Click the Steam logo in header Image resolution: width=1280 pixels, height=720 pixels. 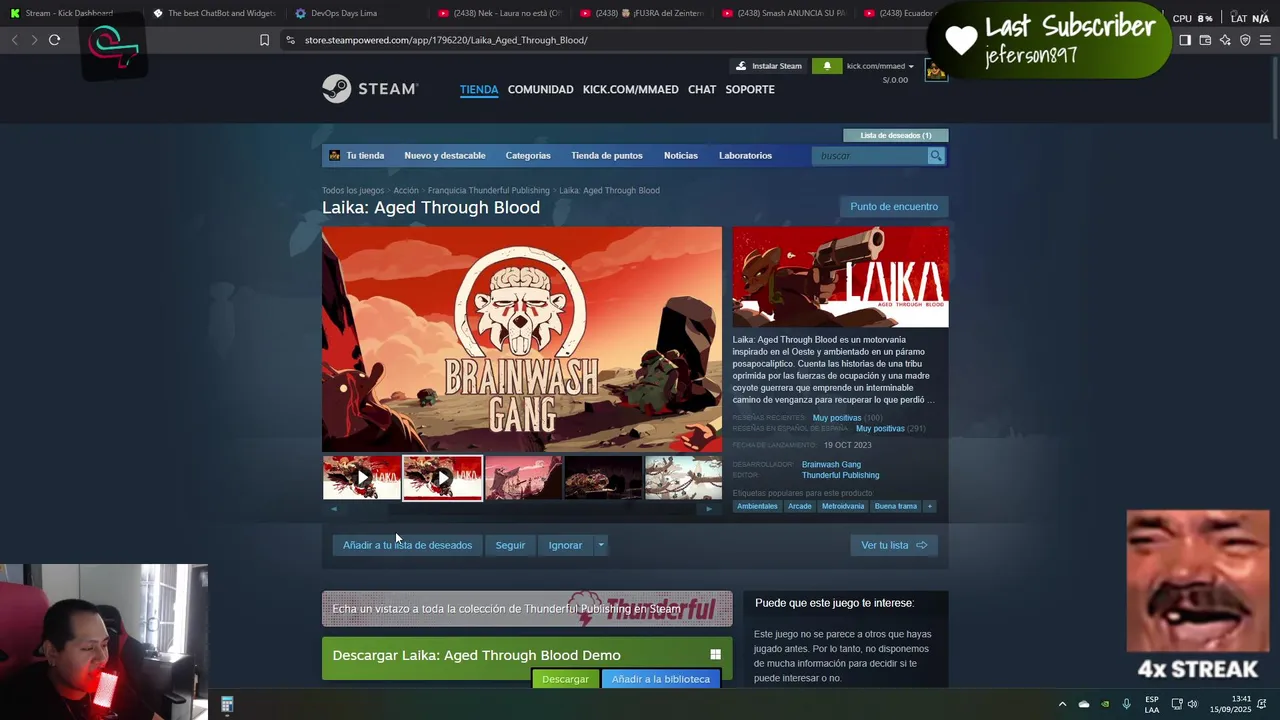coord(369,89)
